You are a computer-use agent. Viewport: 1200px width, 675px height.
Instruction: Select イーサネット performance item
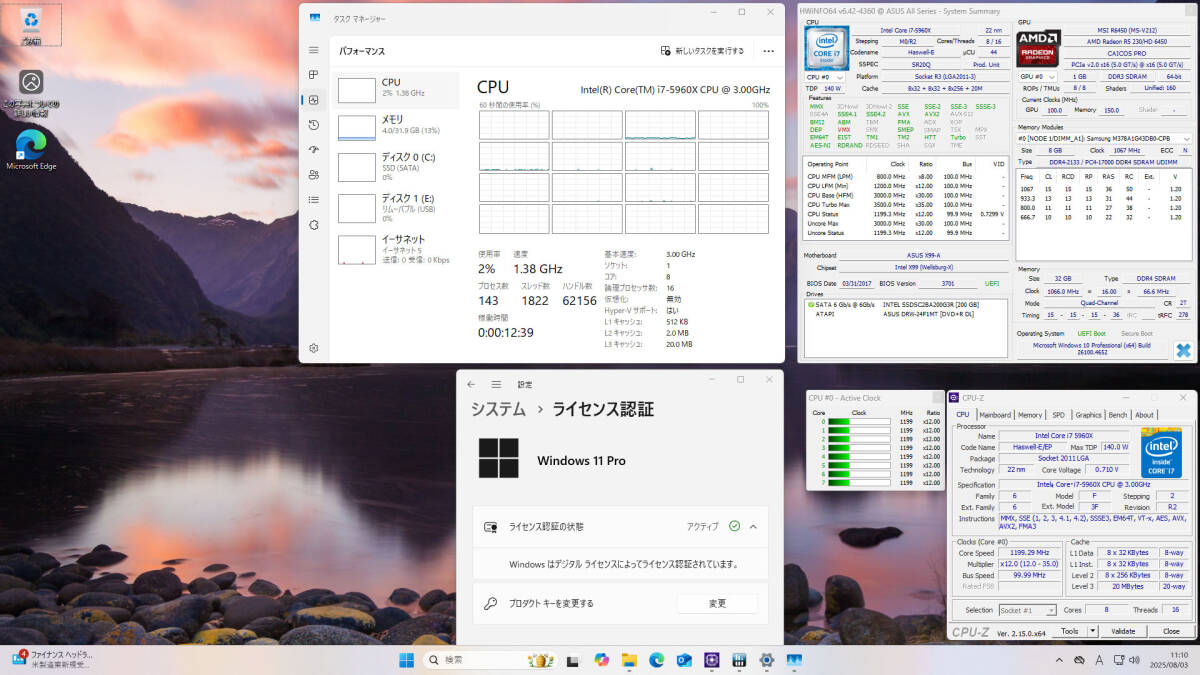(x=397, y=249)
